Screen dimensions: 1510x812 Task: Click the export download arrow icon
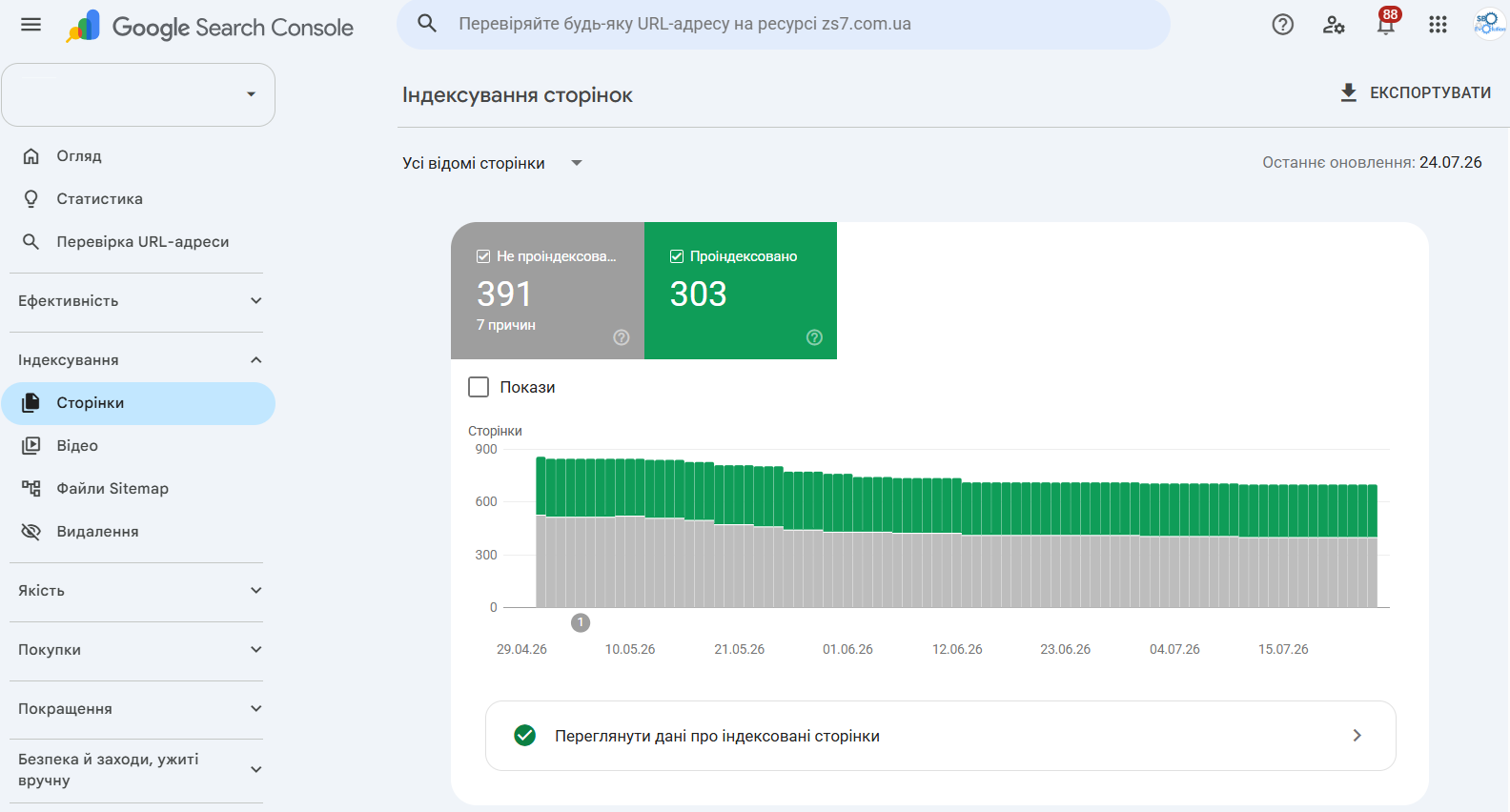[1348, 92]
